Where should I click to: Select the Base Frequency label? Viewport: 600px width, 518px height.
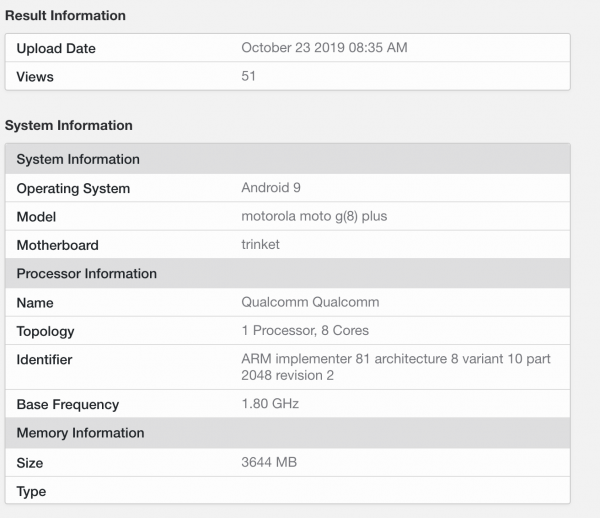pos(67,405)
